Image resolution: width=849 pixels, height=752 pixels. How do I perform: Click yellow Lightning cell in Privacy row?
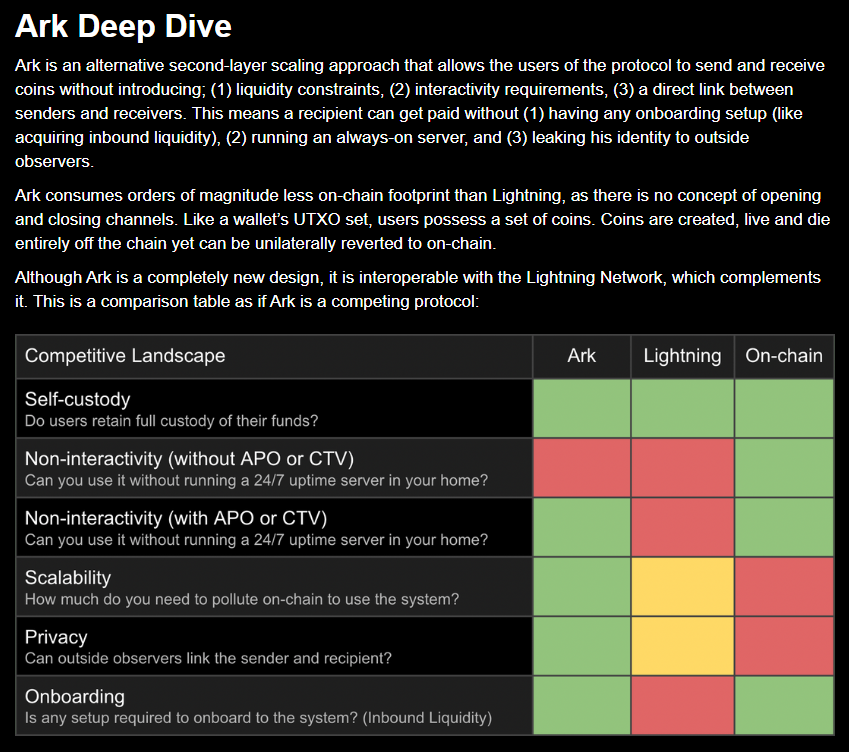click(x=682, y=646)
